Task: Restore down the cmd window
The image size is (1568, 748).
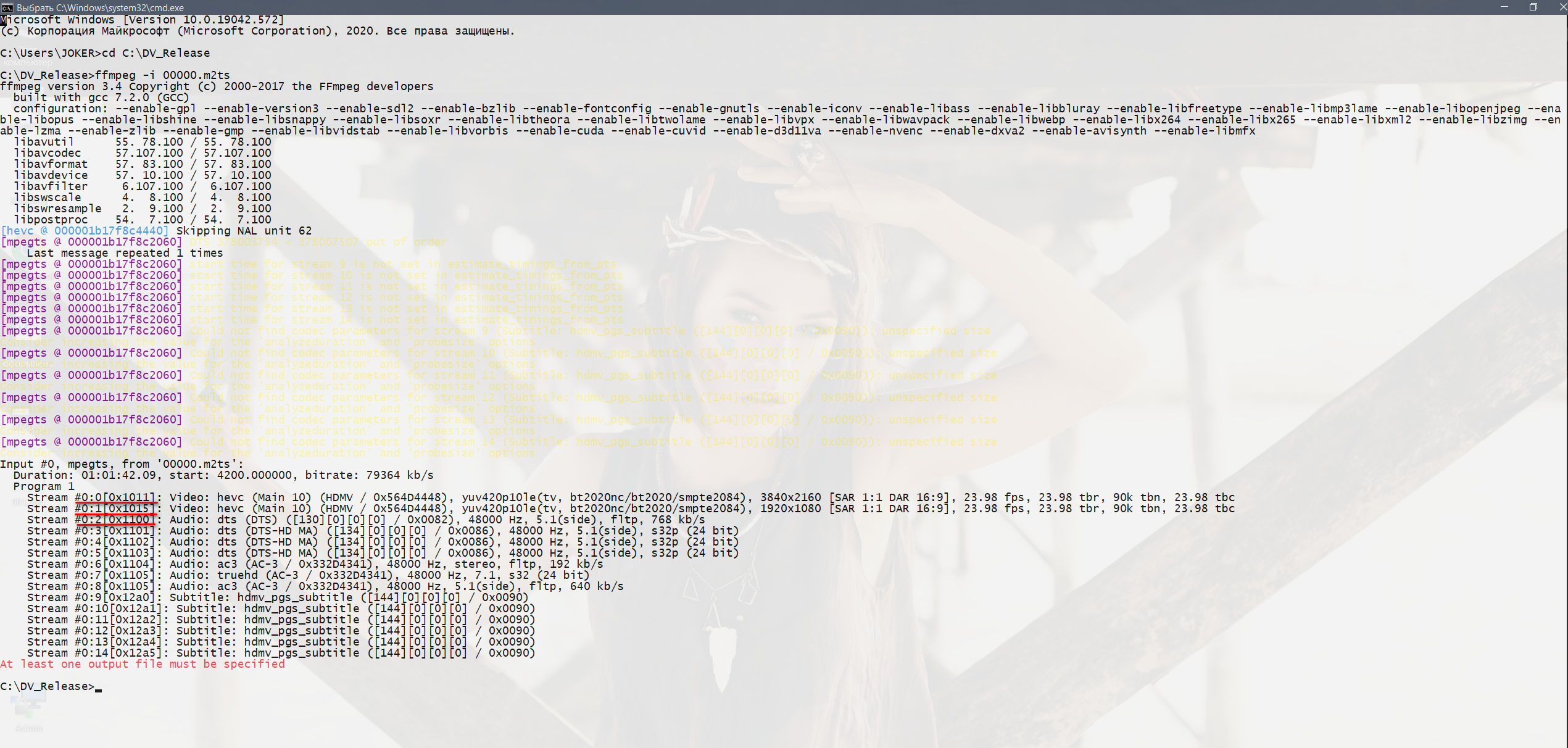Action: [1533, 7]
